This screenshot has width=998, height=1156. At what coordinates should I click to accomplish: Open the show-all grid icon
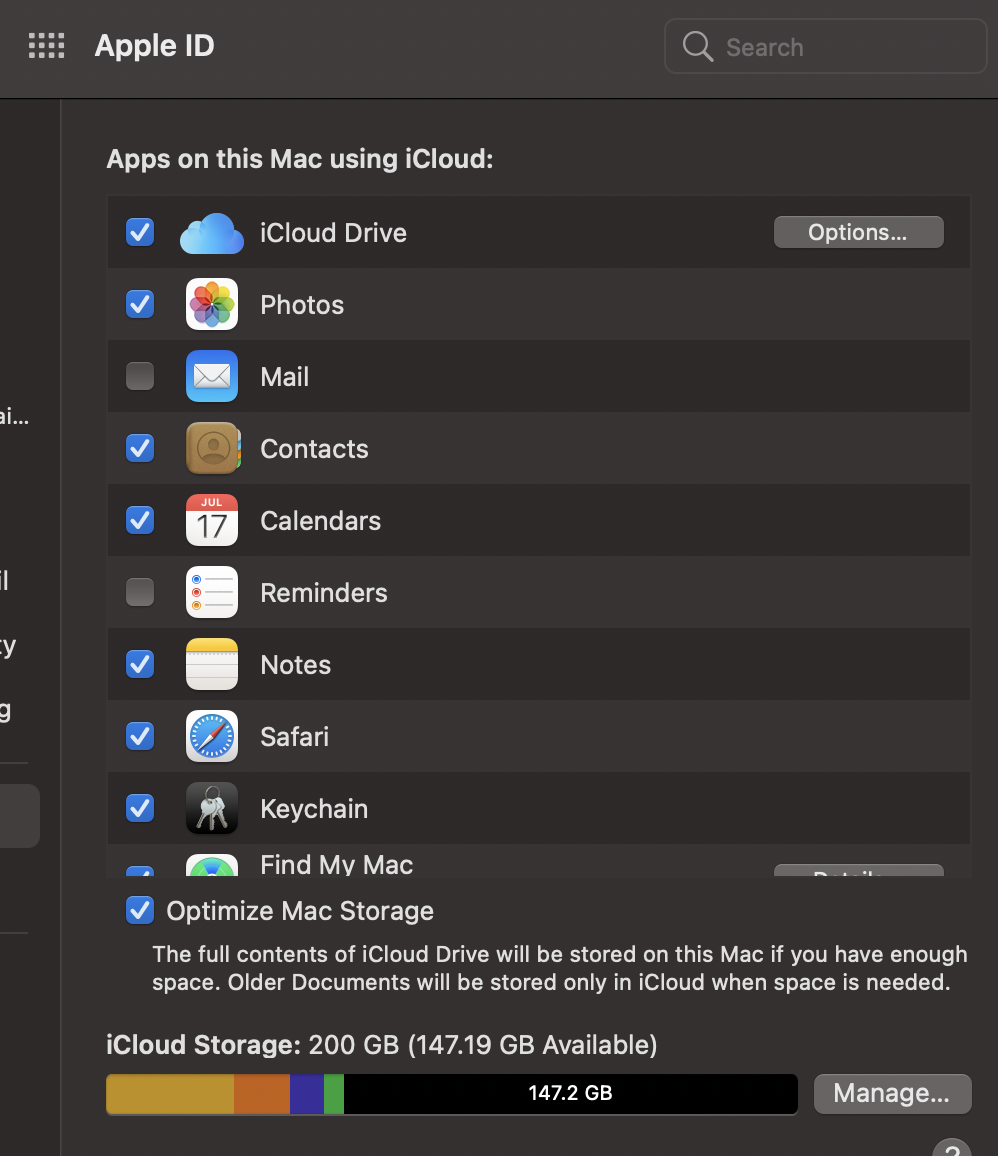(x=46, y=46)
